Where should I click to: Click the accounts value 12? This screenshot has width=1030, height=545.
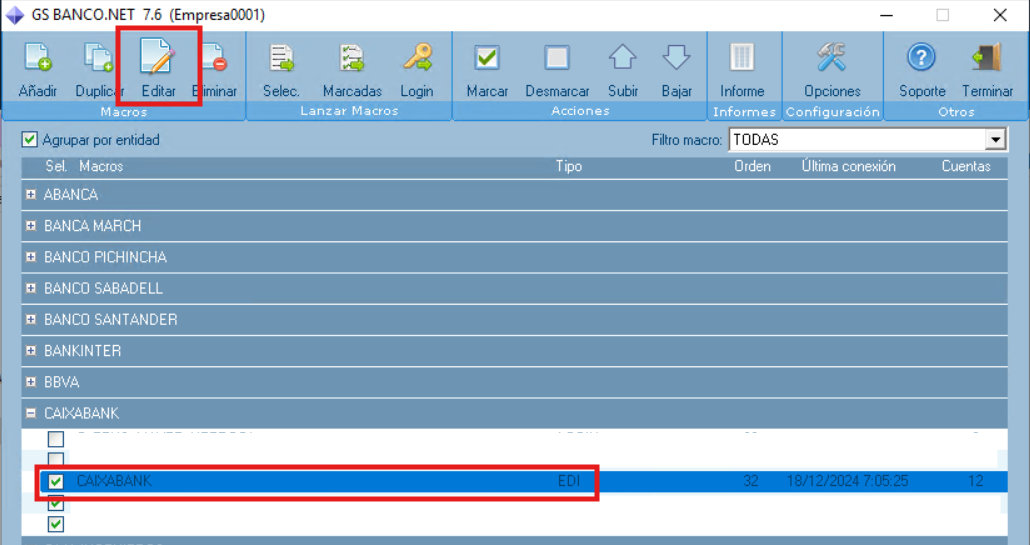(975, 481)
